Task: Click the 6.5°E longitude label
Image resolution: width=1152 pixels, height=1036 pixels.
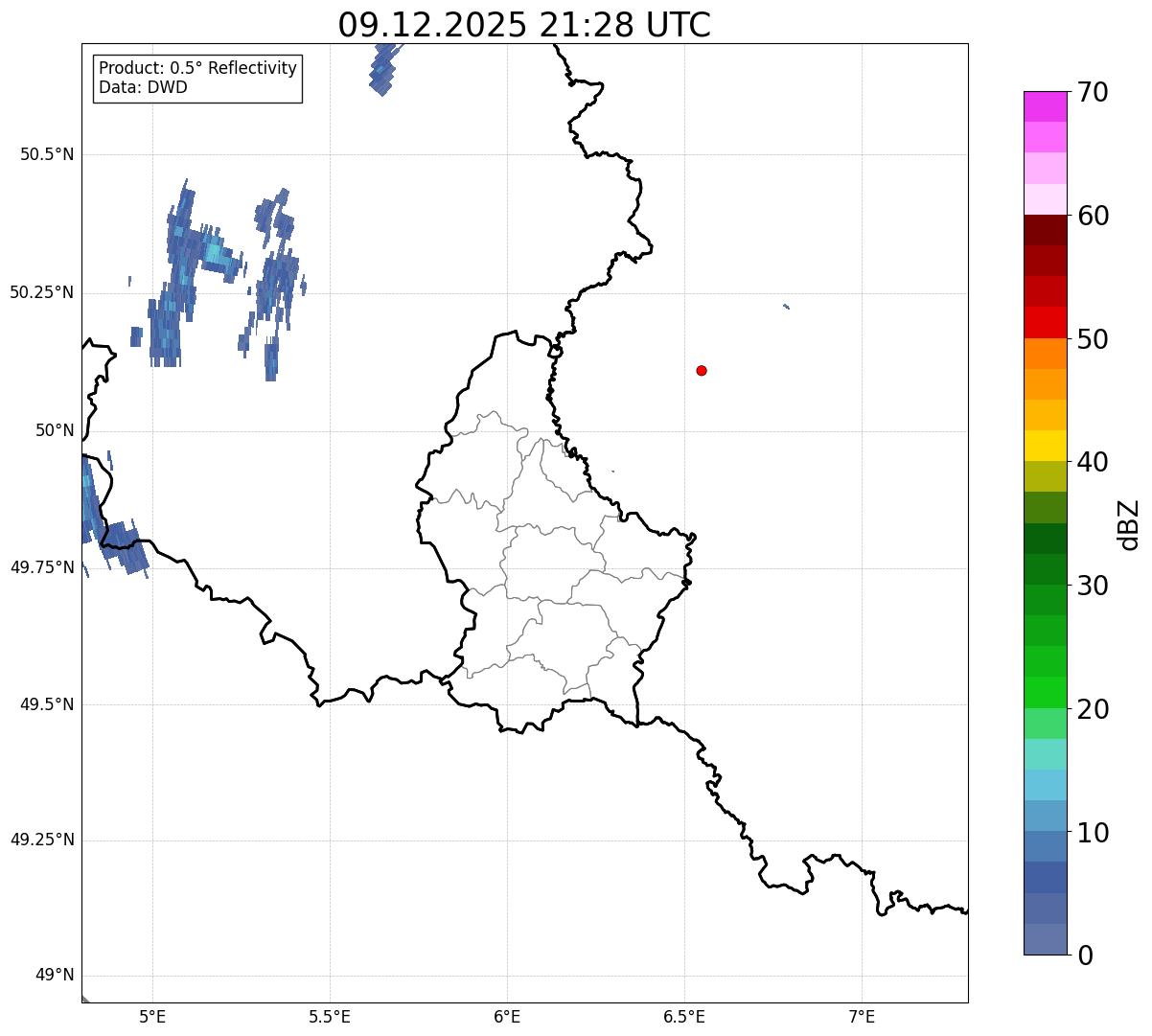Action: (684, 1016)
